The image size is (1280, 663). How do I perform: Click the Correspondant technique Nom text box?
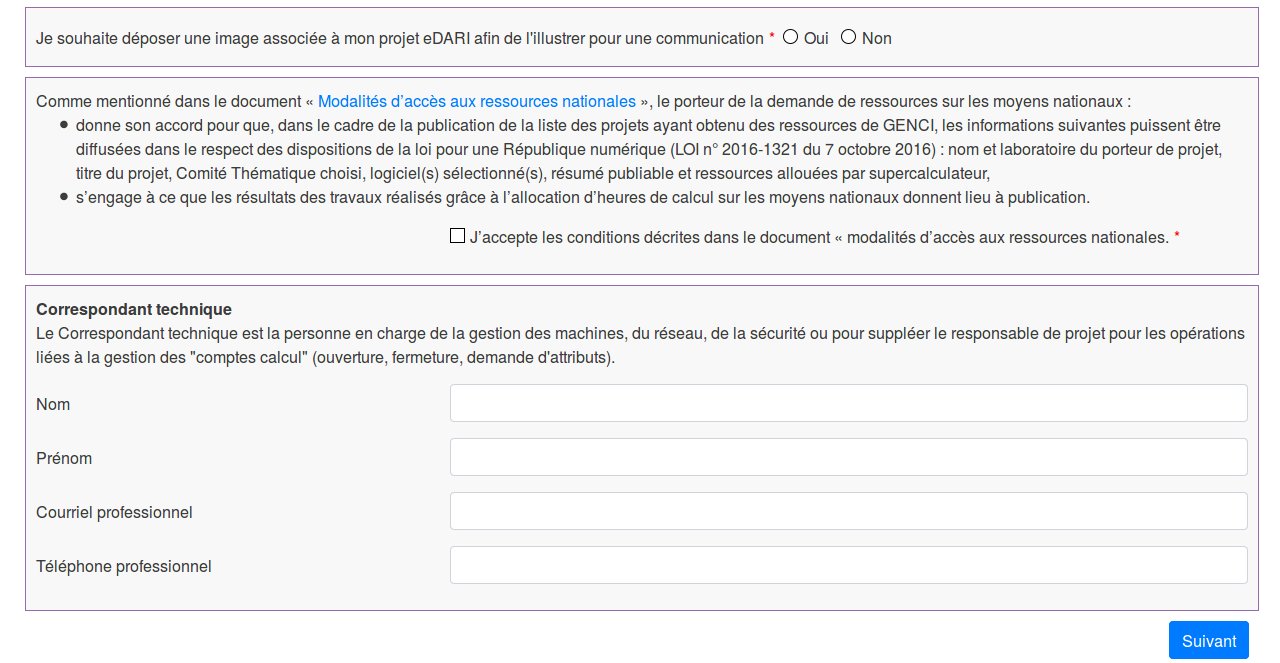coord(848,403)
